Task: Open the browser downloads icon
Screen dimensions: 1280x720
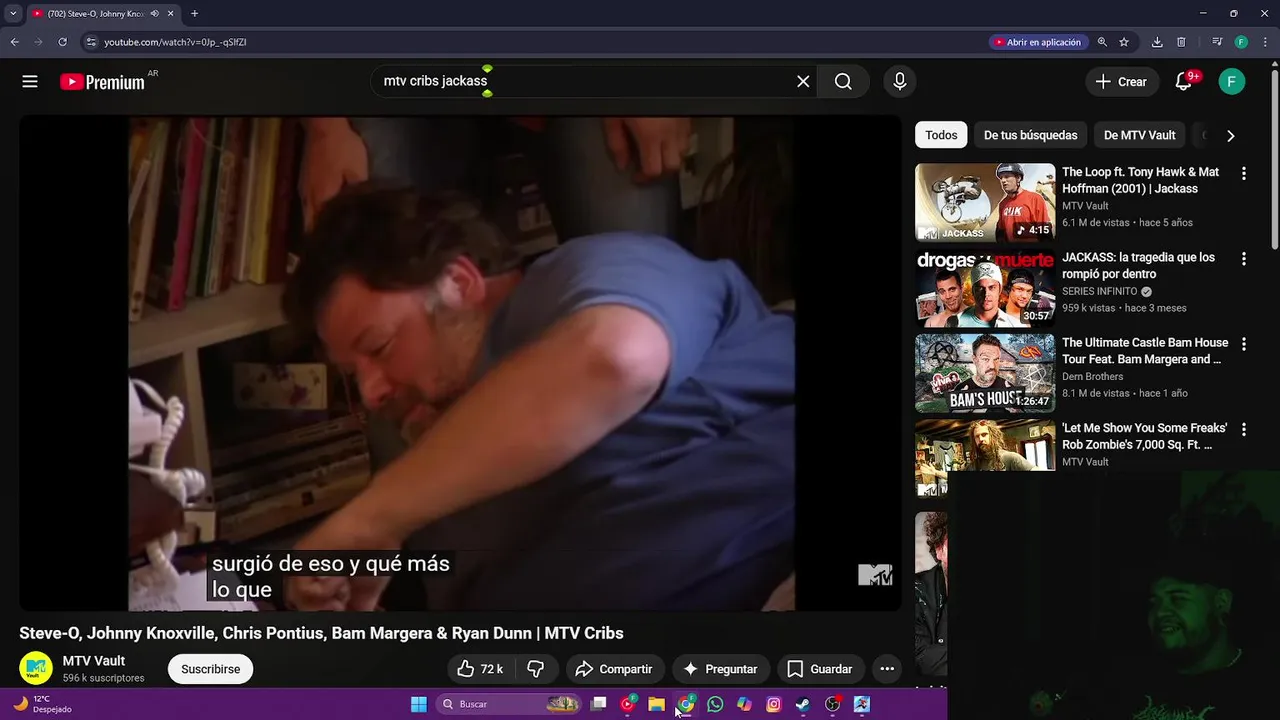Action: click(x=1157, y=42)
